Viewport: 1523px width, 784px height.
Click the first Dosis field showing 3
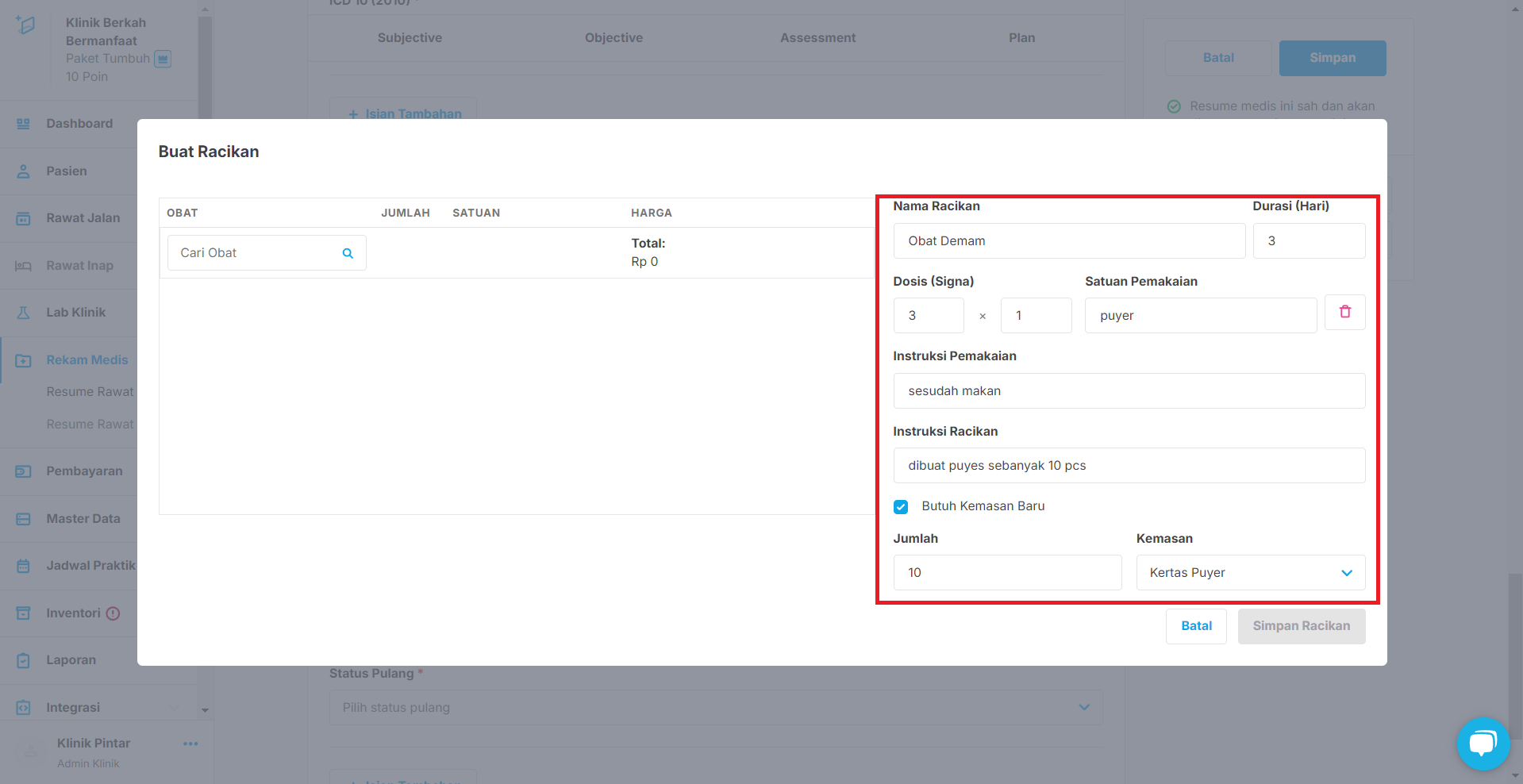(x=929, y=315)
